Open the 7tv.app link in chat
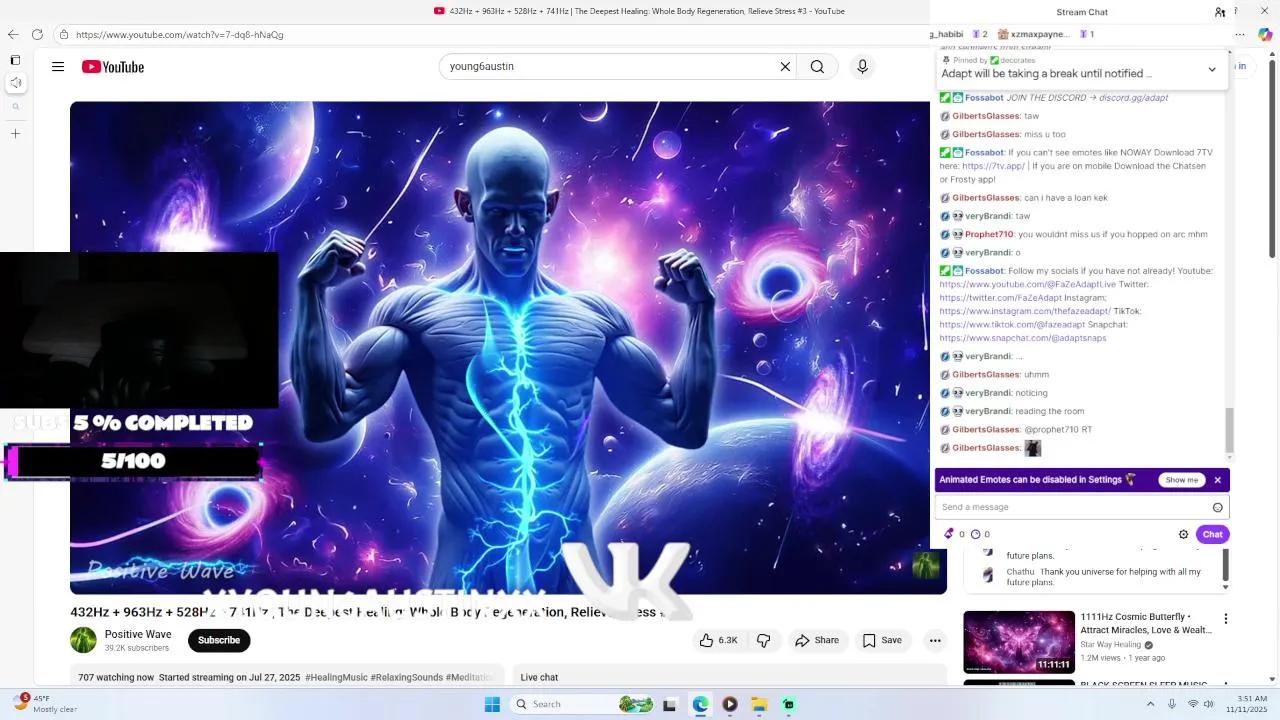Screen dimensions: 1280x720 pos(993,166)
